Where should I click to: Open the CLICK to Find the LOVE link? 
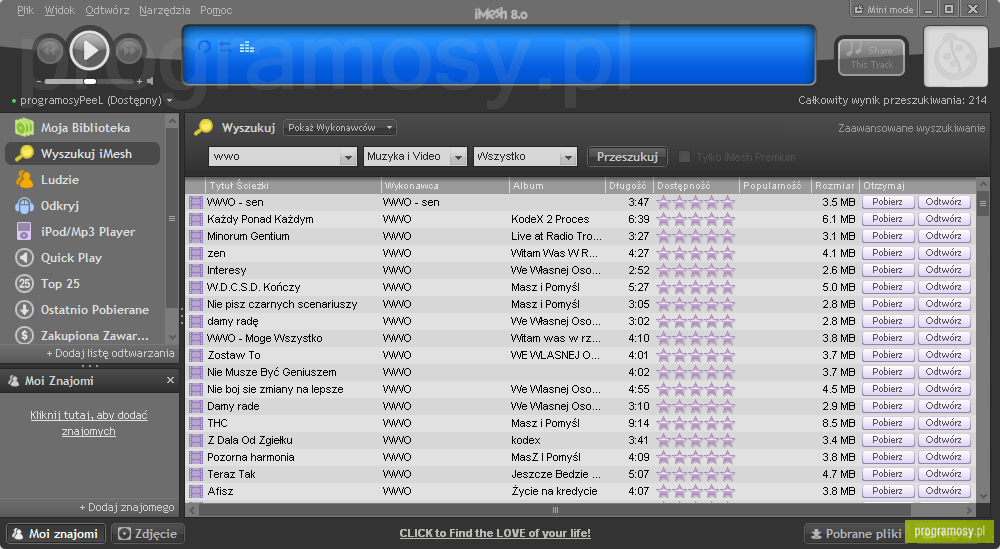tap(495, 533)
